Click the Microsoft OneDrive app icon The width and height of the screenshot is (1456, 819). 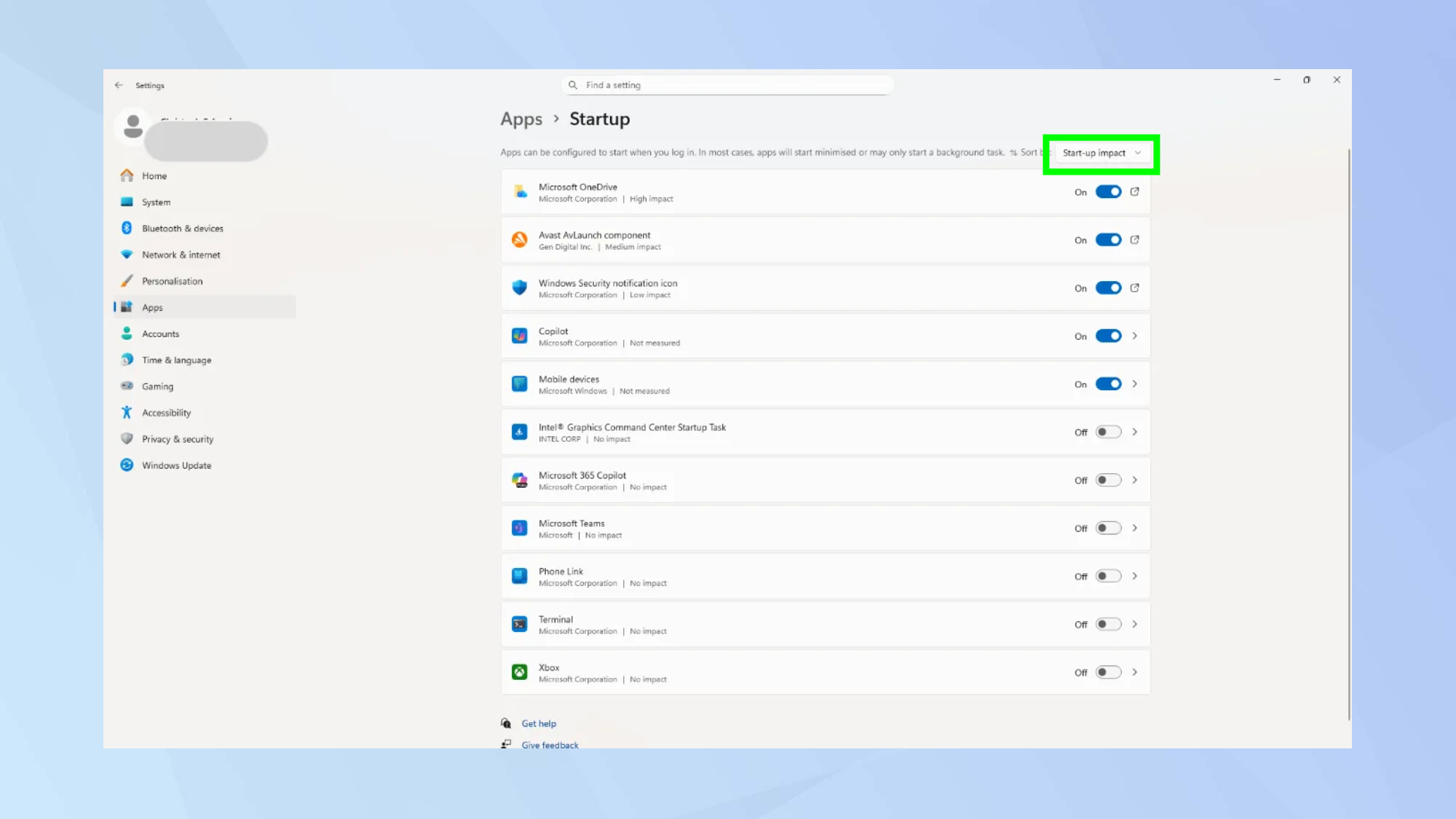(519, 192)
